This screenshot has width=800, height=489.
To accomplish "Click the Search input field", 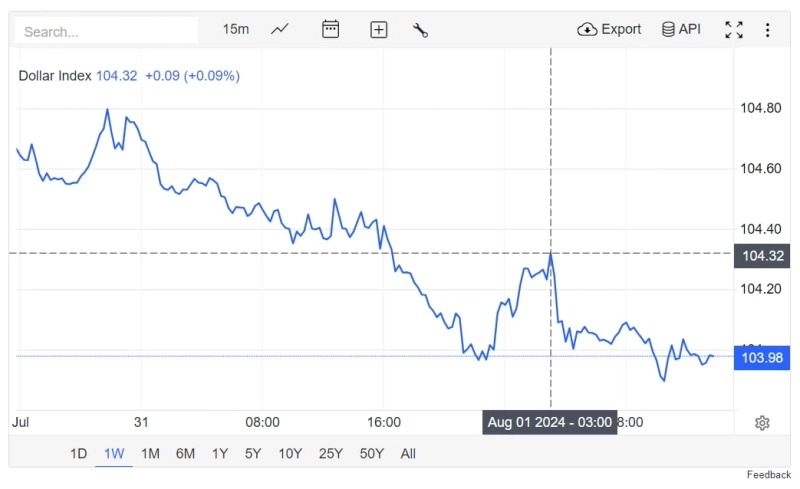I will (x=106, y=31).
